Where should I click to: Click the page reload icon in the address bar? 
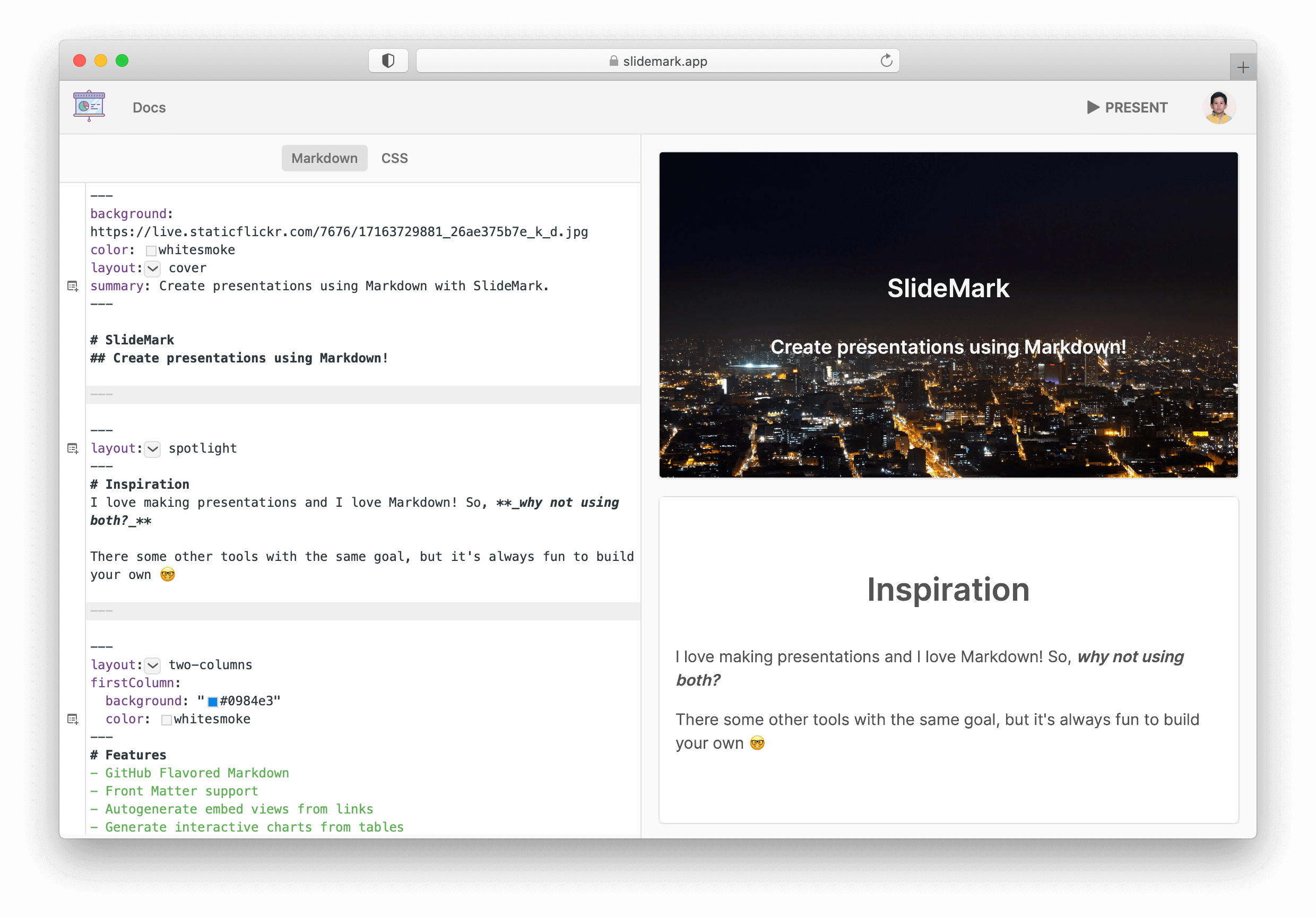click(x=886, y=60)
